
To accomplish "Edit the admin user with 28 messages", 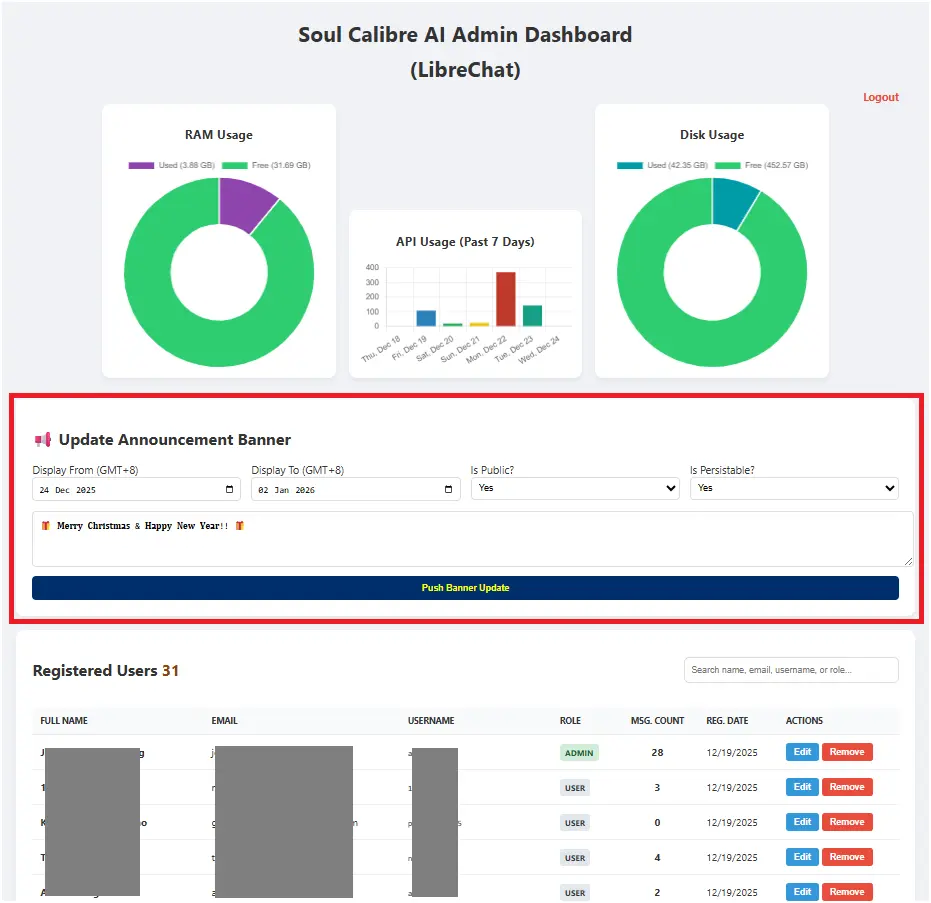I will point(802,752).
